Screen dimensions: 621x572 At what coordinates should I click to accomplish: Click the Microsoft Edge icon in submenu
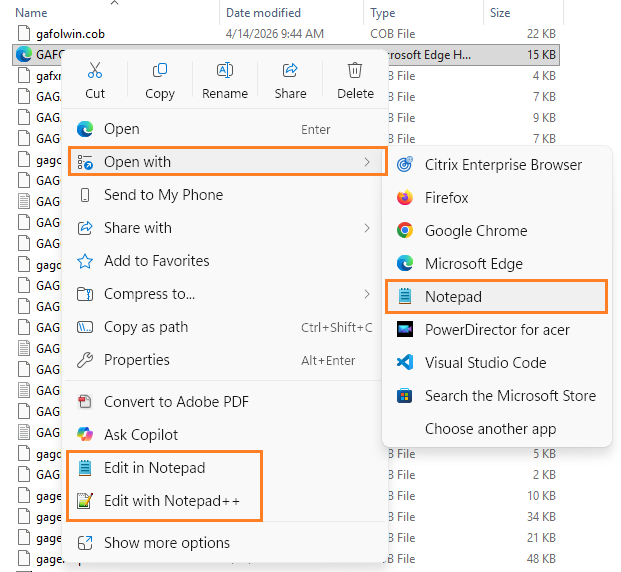[405, 263]
